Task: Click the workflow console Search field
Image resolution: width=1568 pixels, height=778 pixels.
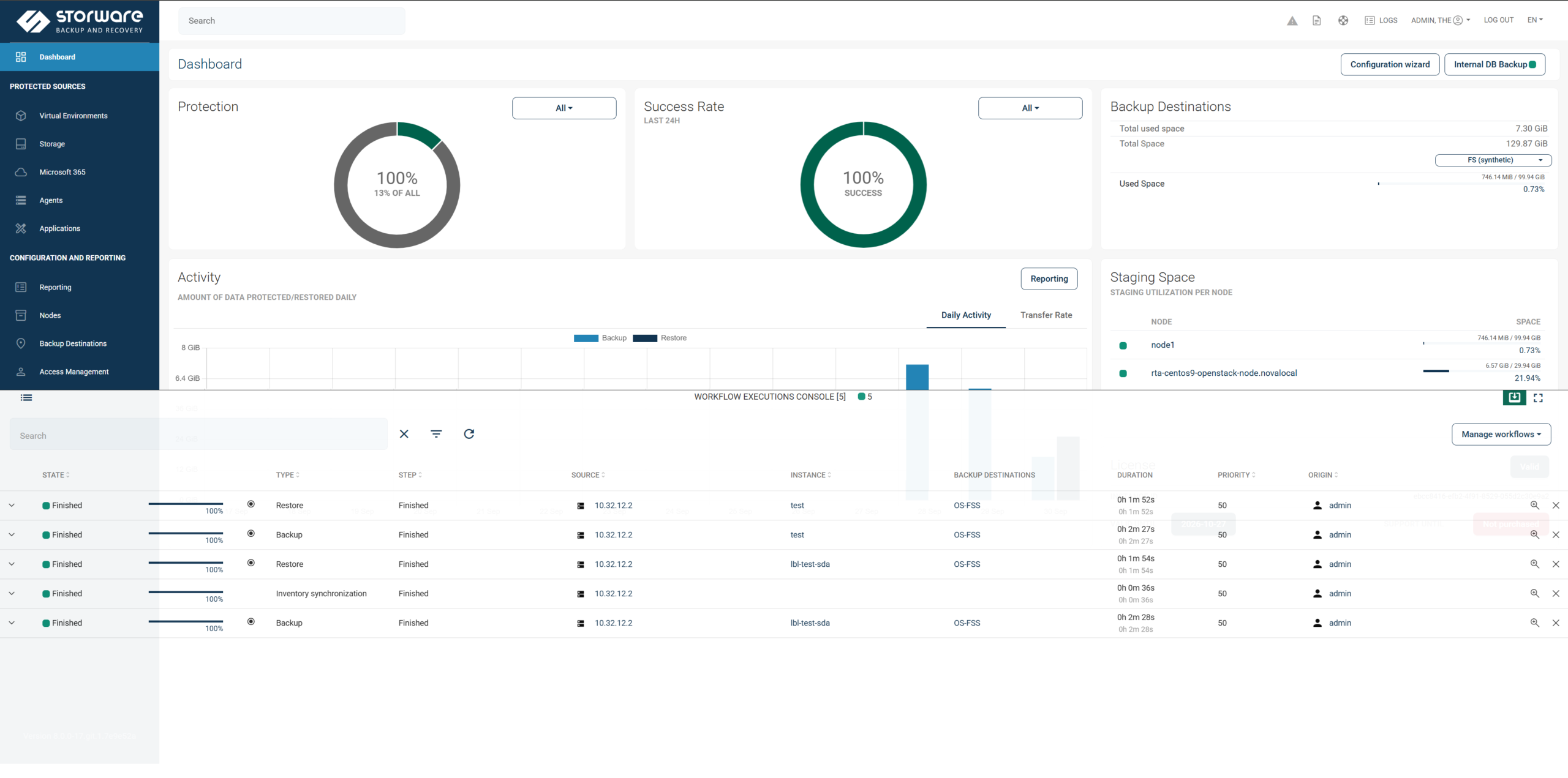Action: 198,435
